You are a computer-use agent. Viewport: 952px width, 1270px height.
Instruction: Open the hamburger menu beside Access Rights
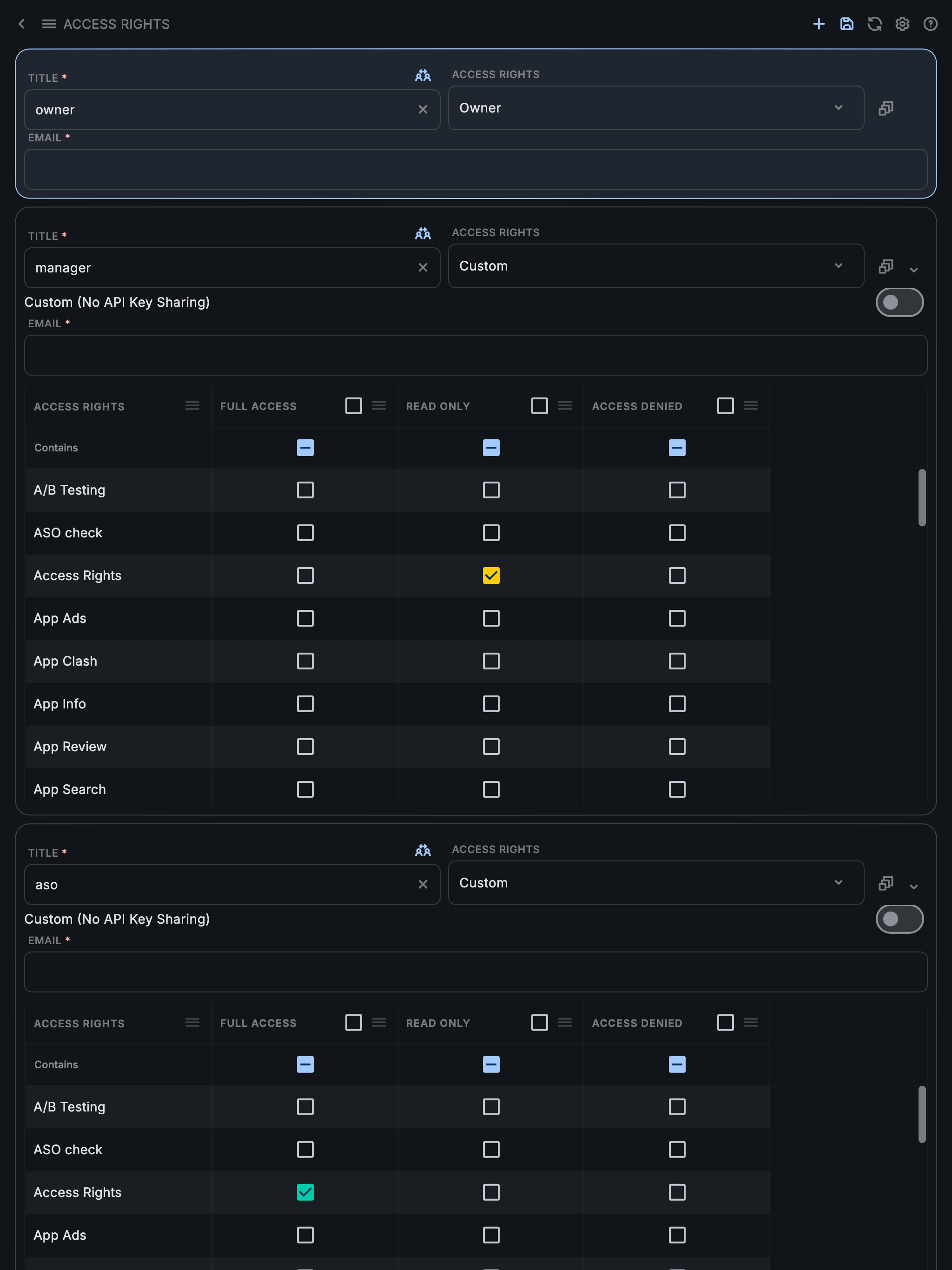pos(49,24)
